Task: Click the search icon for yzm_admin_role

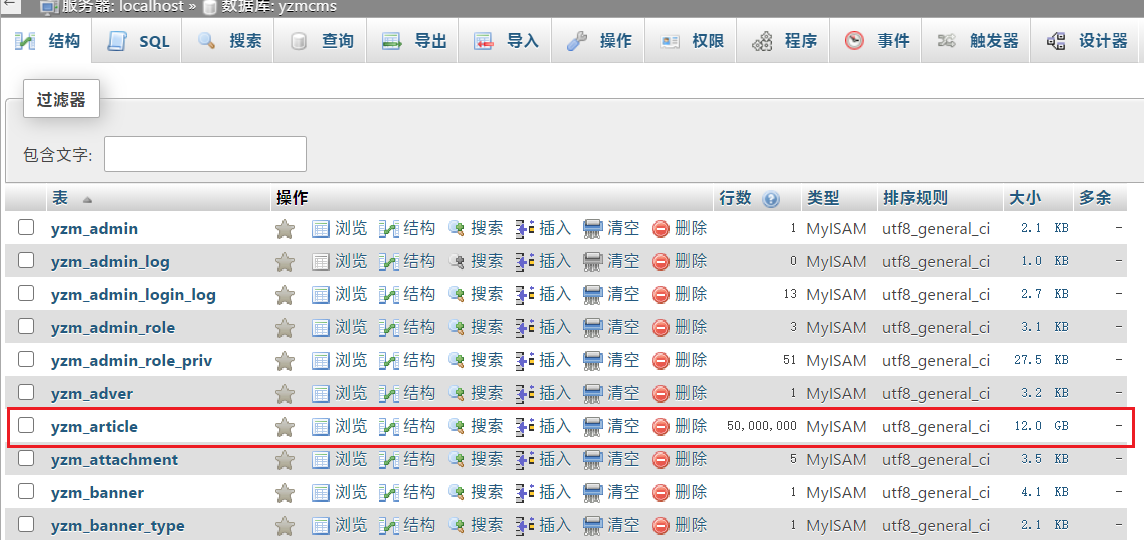Action: click(457, 328)
